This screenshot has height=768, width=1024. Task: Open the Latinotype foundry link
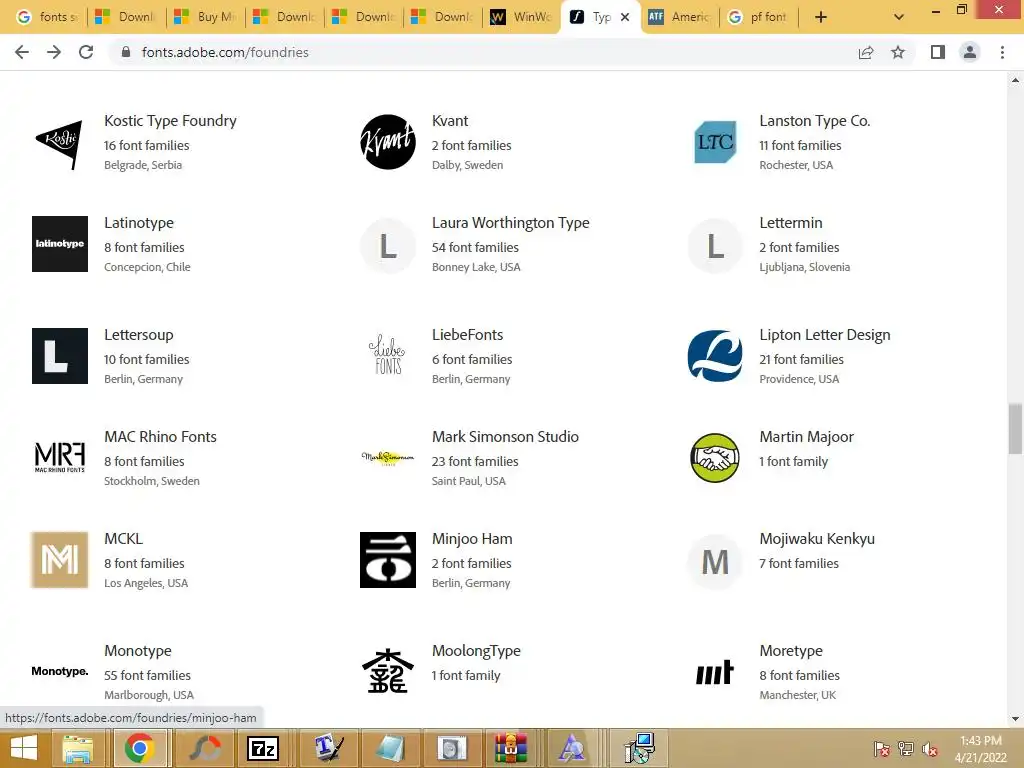[x=138, y=223]
